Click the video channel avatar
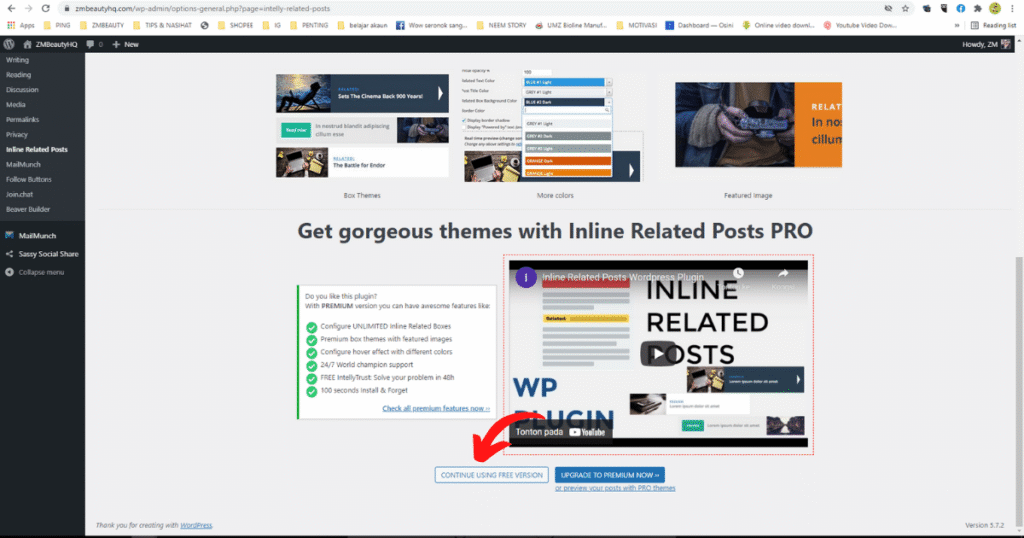The height and width of the screenshot is (538, 1024). click(526, 277)
